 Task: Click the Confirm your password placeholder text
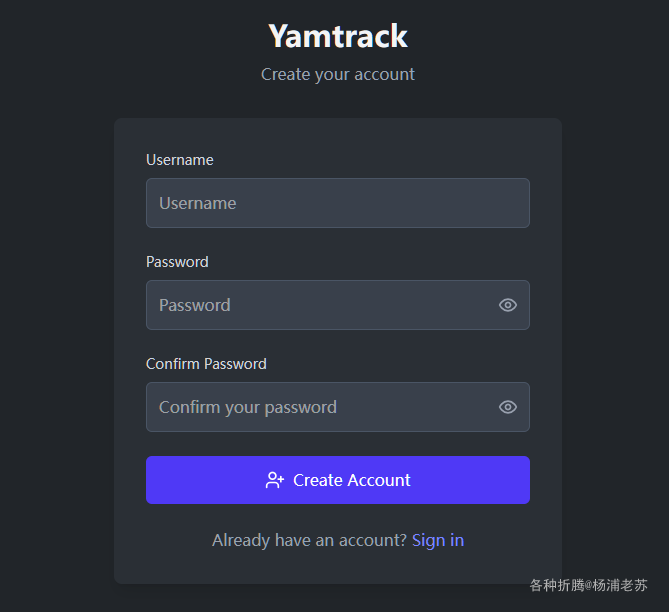248,408
